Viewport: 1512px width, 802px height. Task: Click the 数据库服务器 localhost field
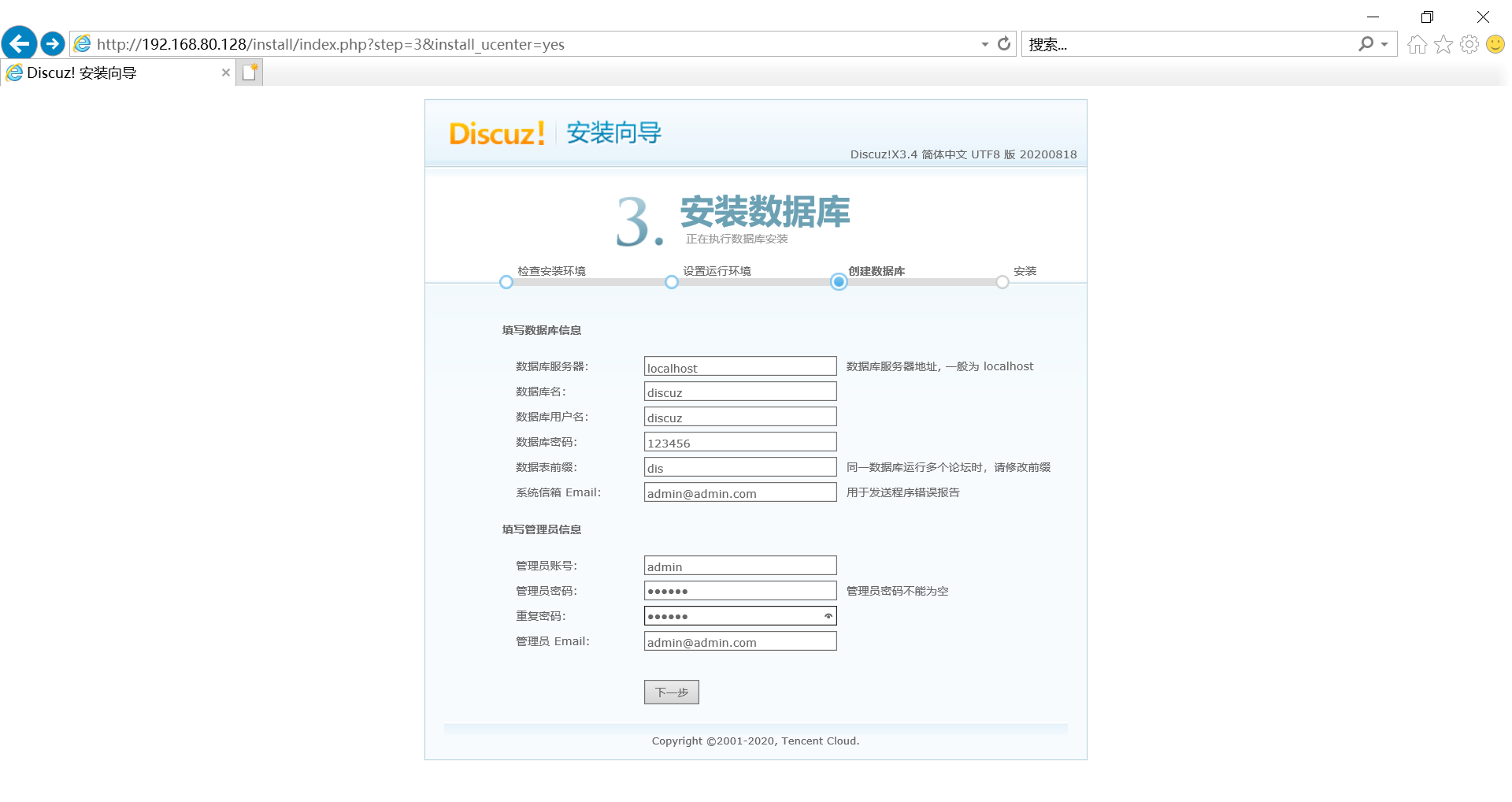point(740,366)
